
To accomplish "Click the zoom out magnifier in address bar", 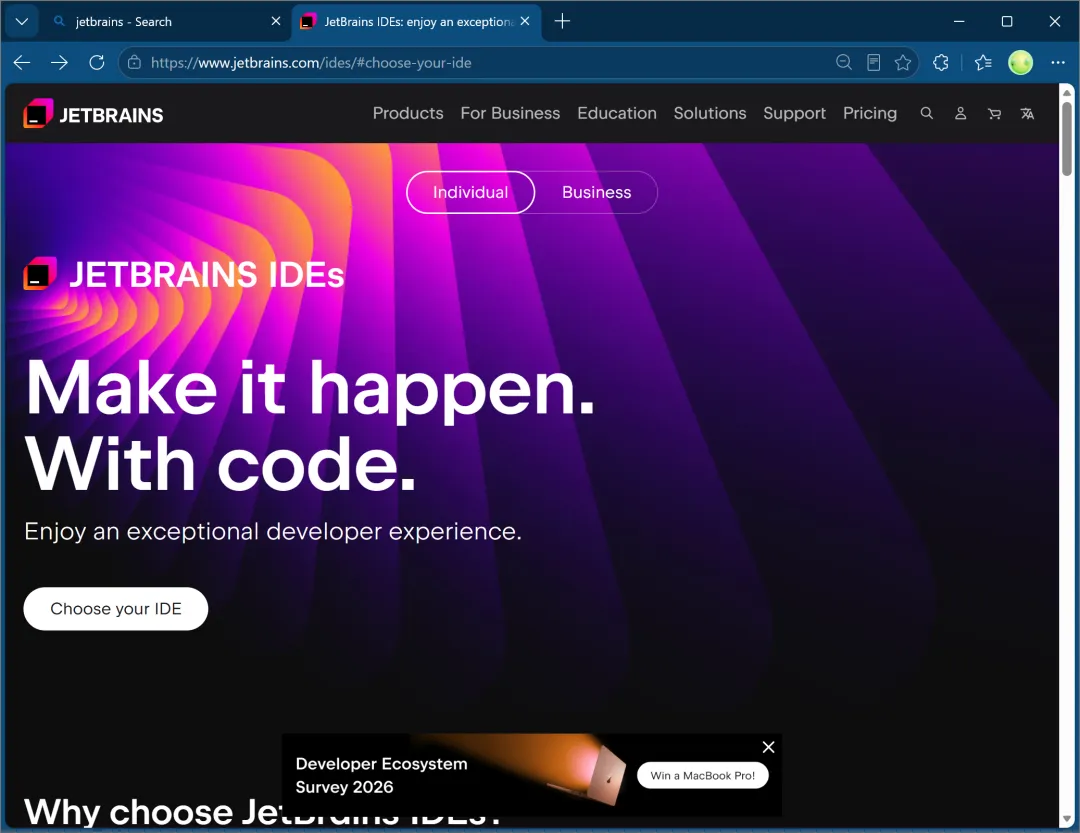I will 843,63.
